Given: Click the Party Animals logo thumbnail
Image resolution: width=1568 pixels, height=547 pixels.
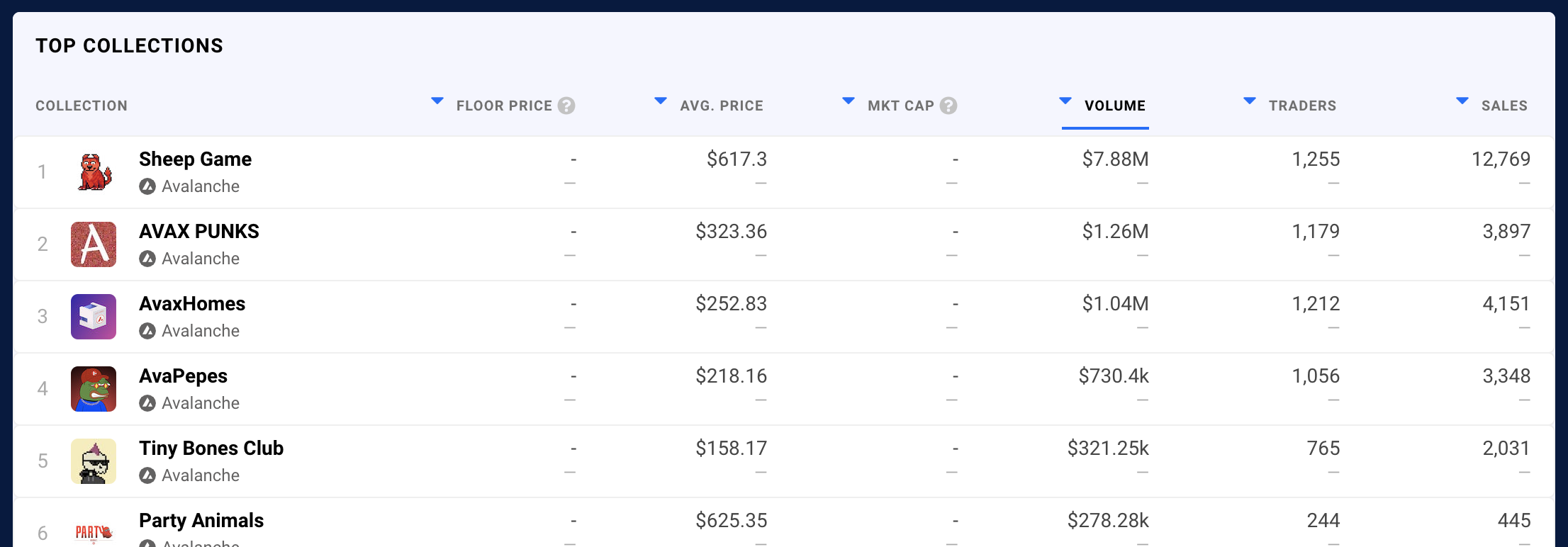Looking at the screenshot, I should [94, 531].
